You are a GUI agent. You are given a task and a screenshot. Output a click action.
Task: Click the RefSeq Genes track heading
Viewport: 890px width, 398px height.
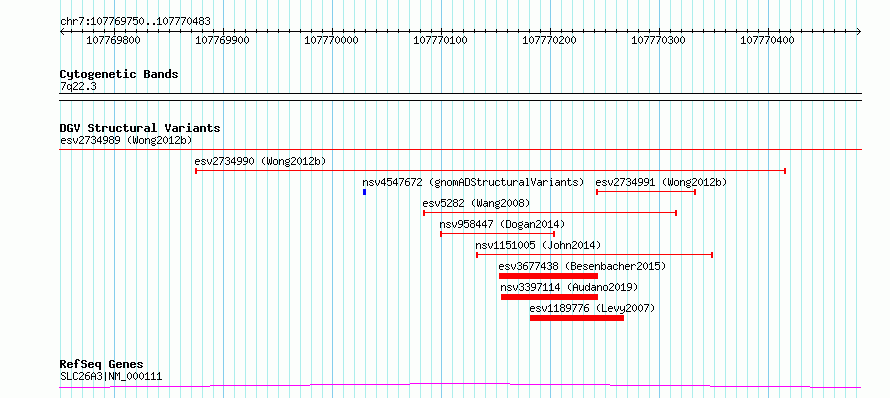(102, 364)
